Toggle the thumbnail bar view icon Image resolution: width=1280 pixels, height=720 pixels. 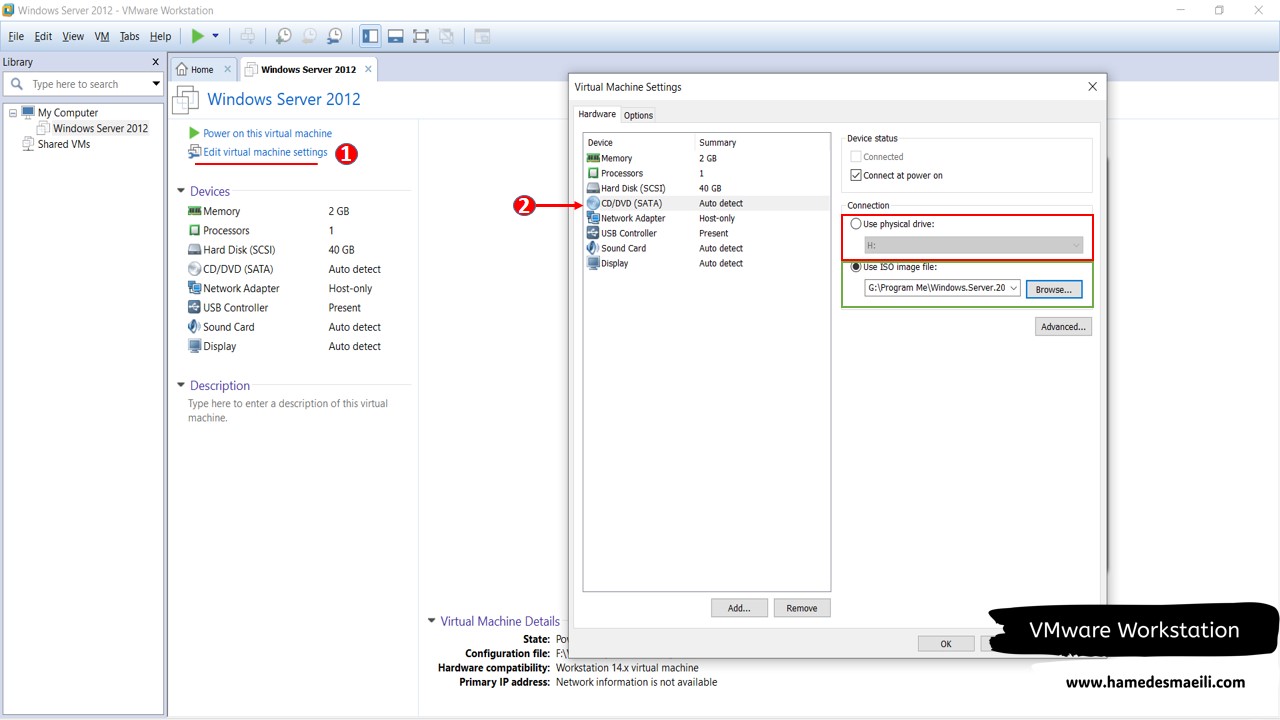(x=396, y=36)
